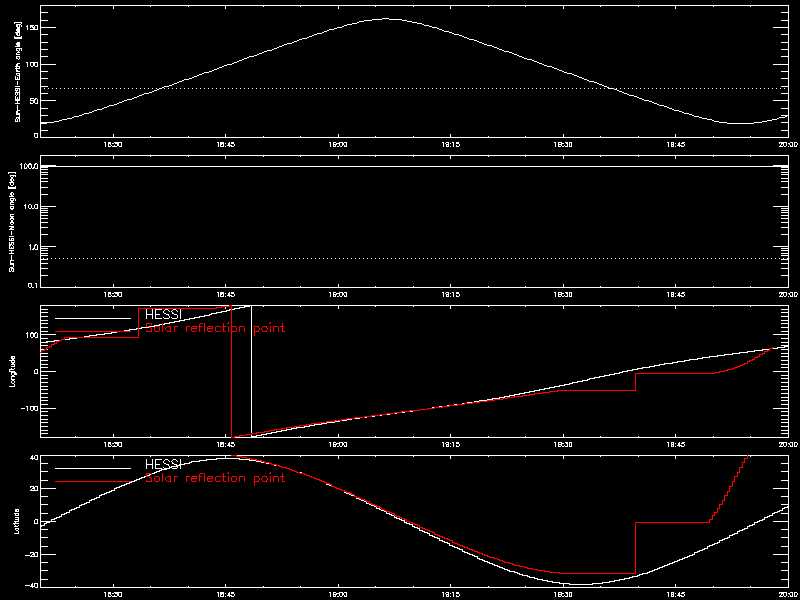Click '19:15' time label under Sun-HESSI-Noon plot
The height and width of the screenshot is (600, 800).
click(x=451, y=294)
